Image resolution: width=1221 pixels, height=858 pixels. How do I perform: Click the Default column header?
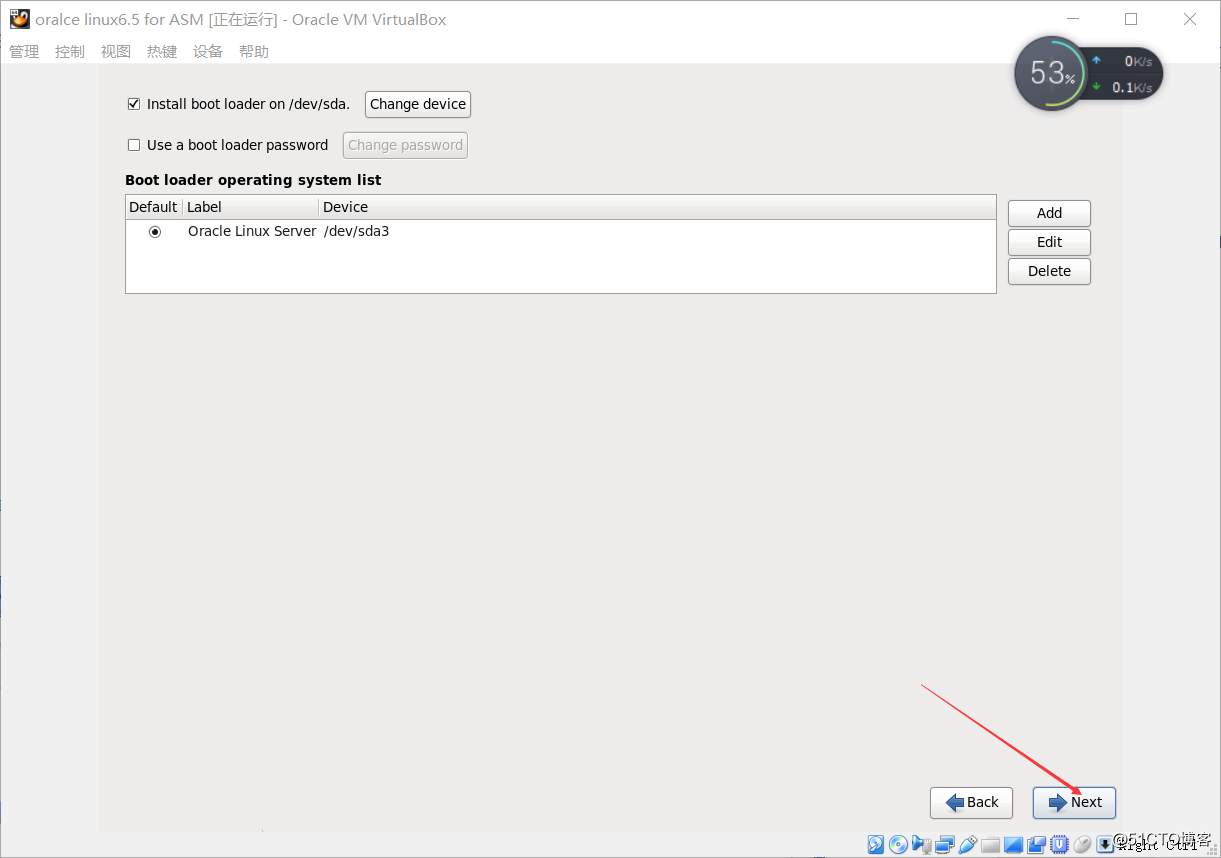153,207
